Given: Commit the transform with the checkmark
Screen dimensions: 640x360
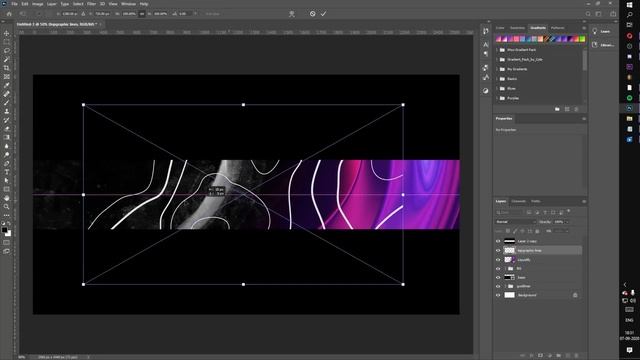Looking at the screenshot, I should [x=323, y=14].
